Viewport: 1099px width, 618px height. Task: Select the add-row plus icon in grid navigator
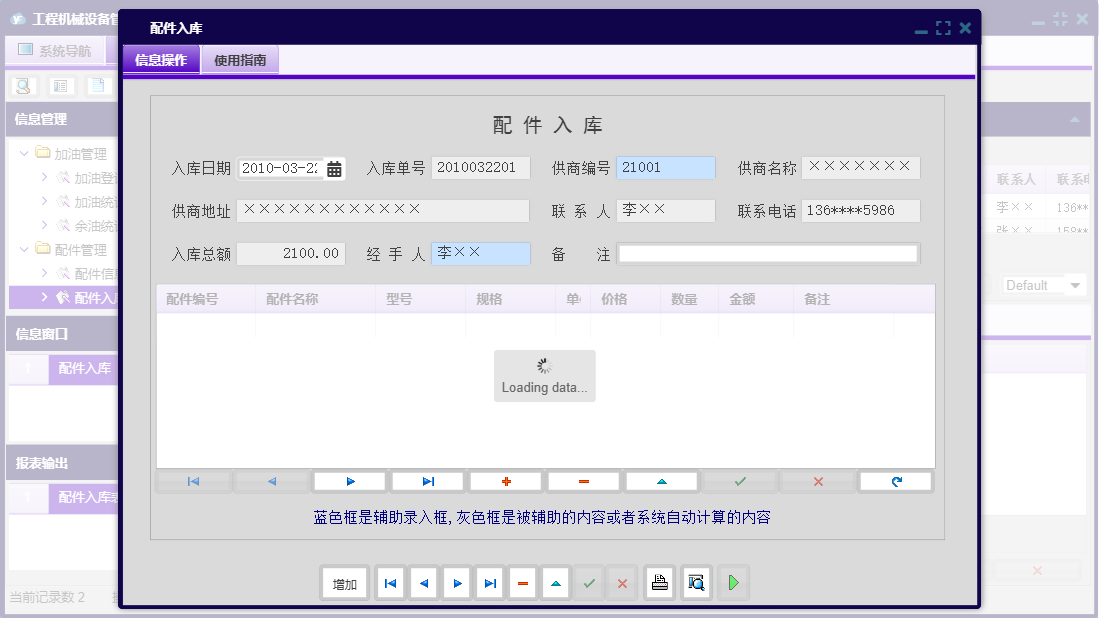[x=505, y=481]
